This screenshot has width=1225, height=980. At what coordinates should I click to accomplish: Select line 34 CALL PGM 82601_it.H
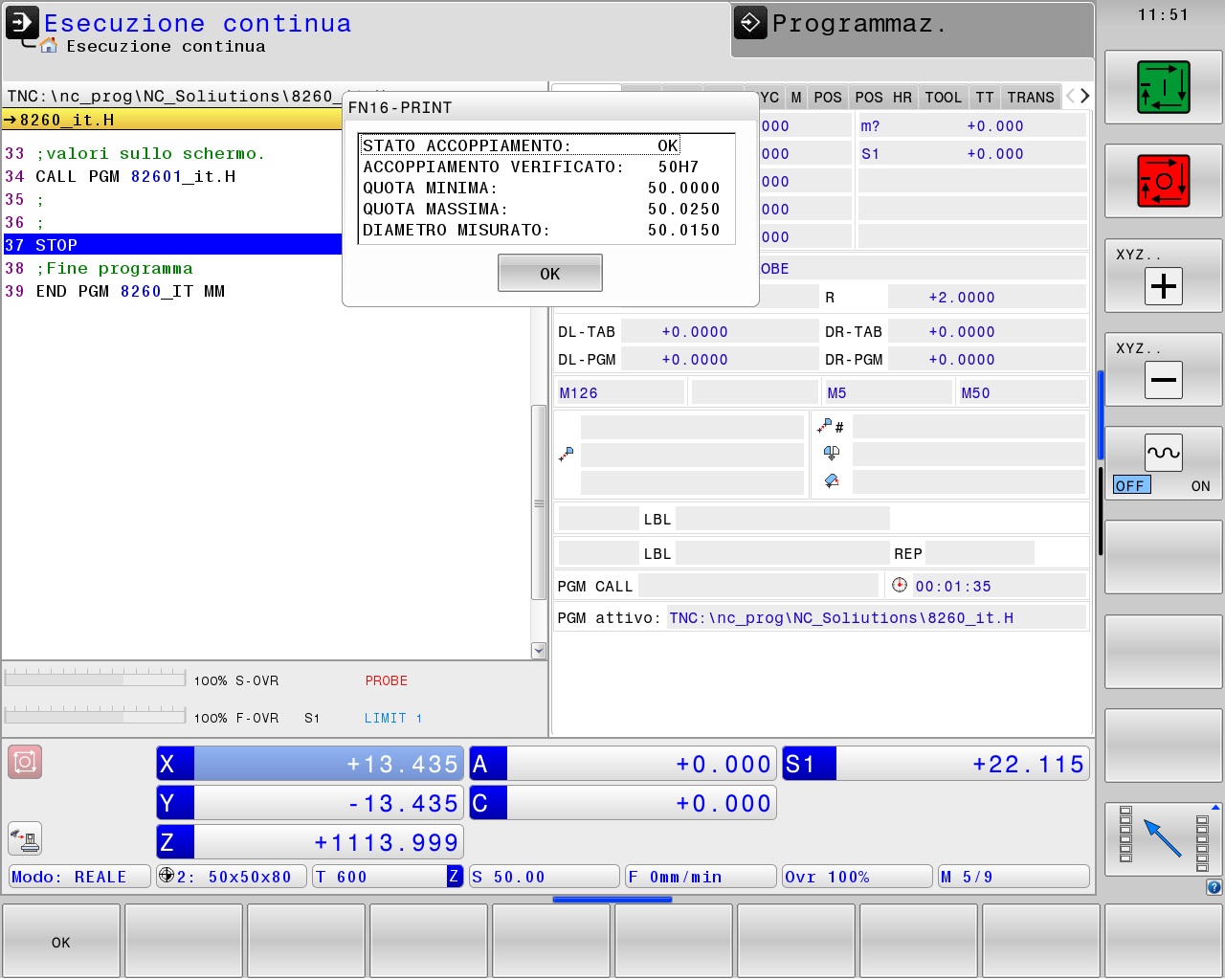tap(135, 176)
